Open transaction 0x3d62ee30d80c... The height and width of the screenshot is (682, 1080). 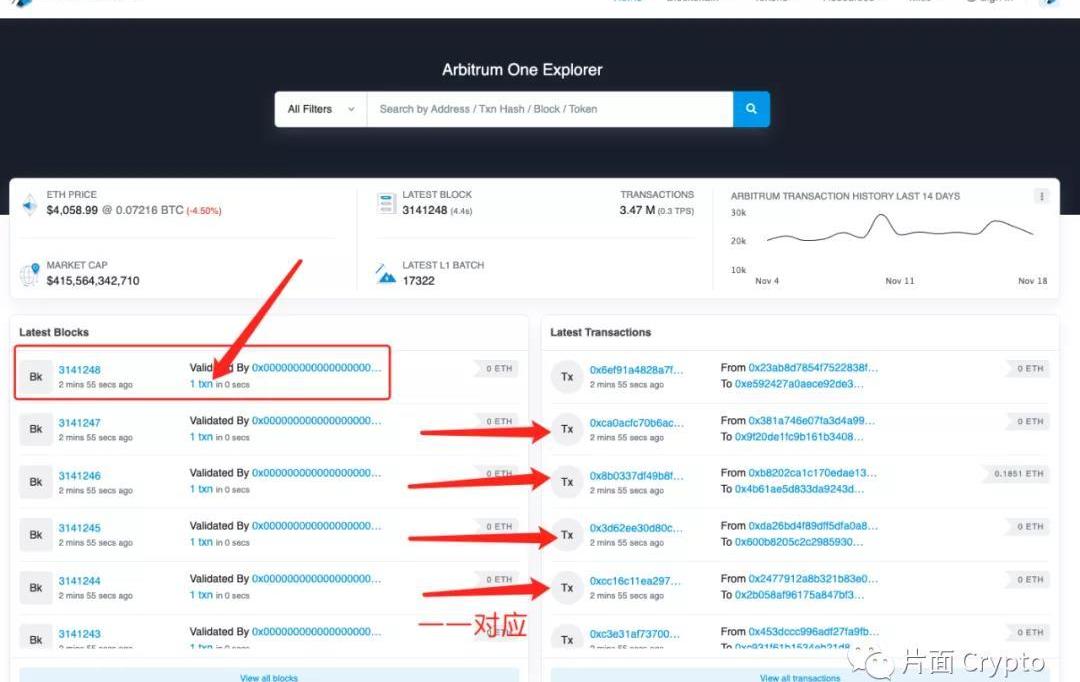point(636,528)
